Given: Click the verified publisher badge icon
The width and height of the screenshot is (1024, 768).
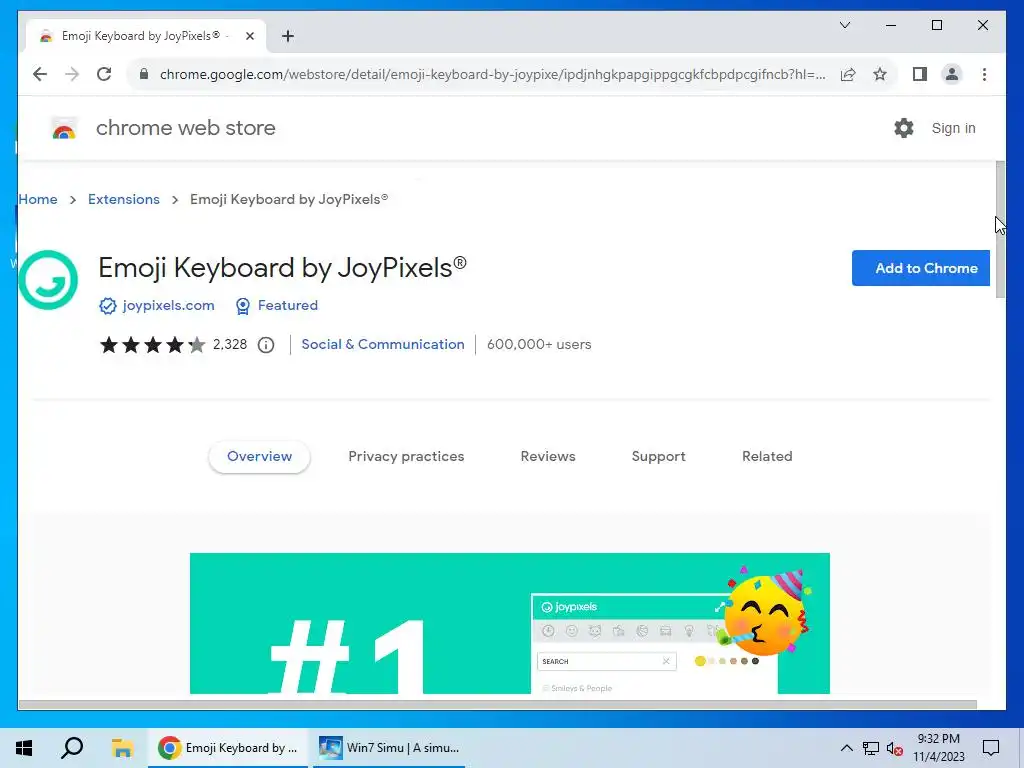Looking at the screenshot, I should (108, 306).
